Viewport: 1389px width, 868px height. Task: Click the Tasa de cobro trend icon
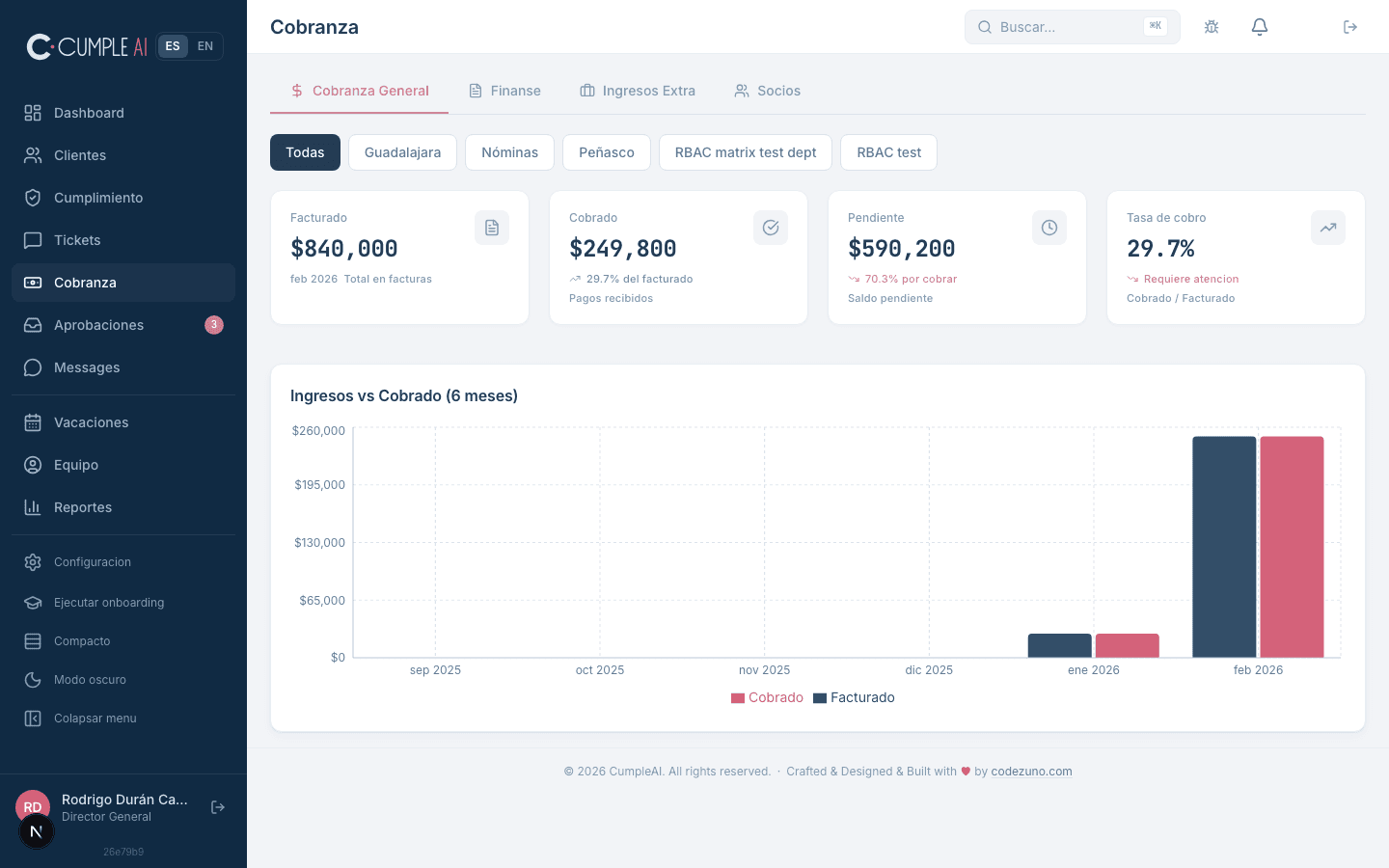click(x=1328, y=228)
